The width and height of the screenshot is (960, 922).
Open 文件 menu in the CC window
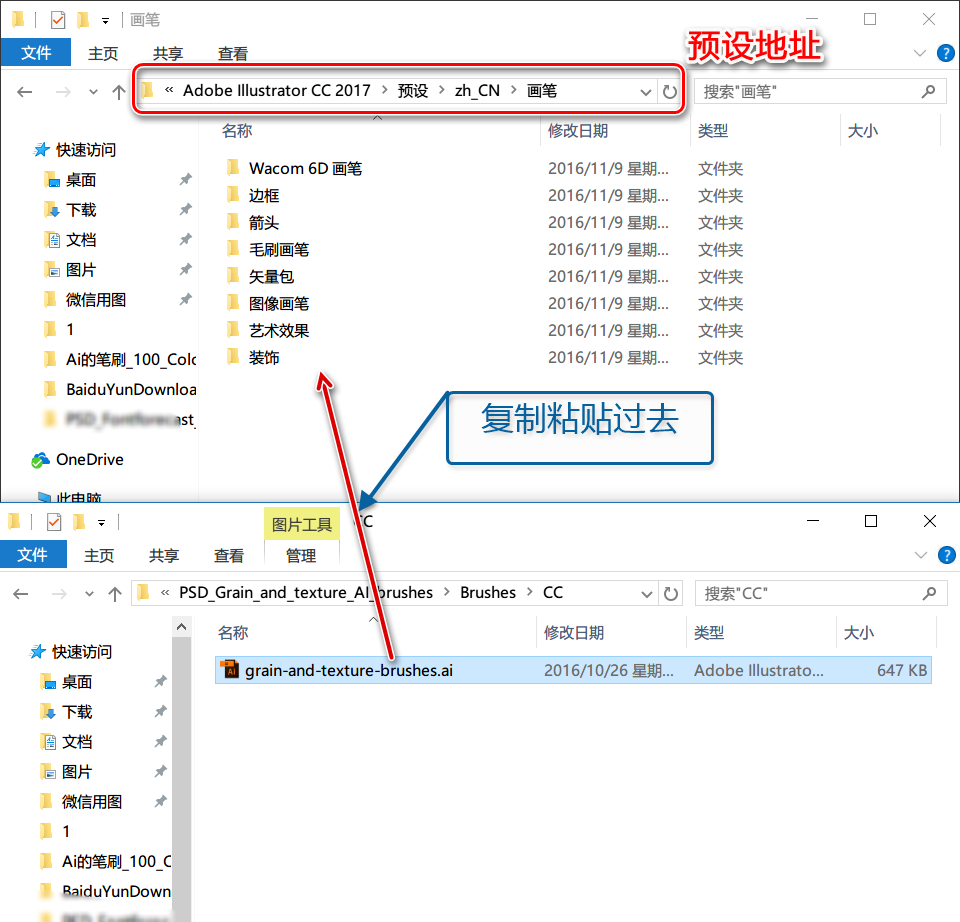(x=32, y=555)
